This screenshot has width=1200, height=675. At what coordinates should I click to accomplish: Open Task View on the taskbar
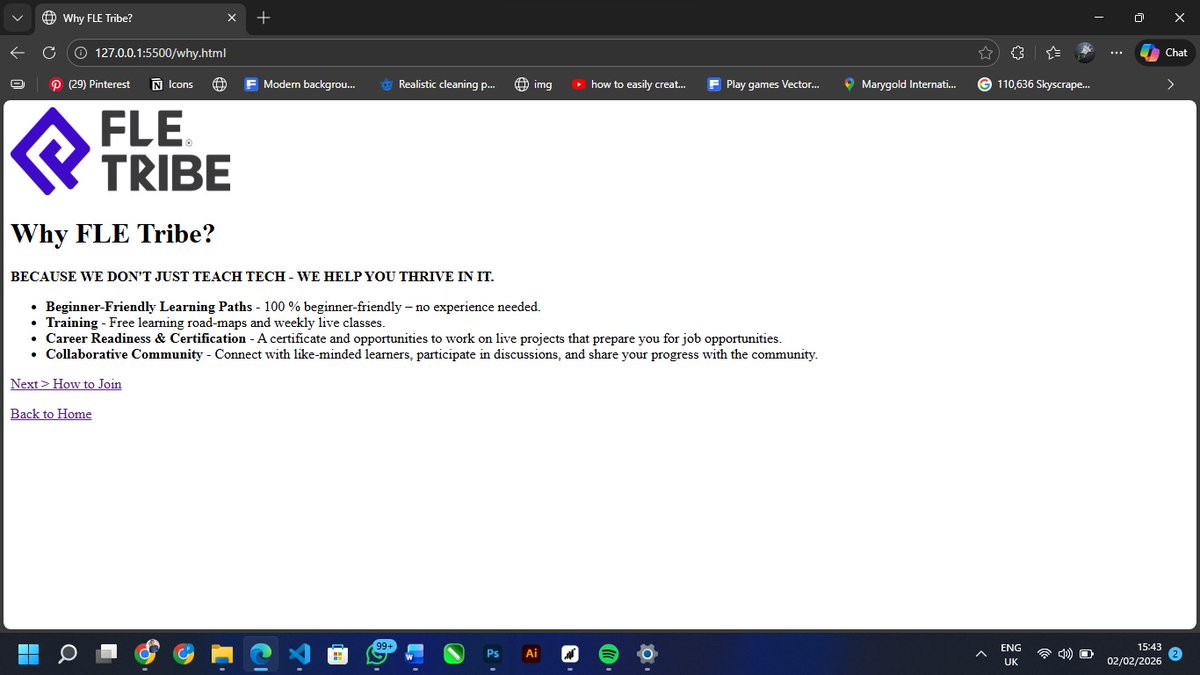[x=106, y=654]
